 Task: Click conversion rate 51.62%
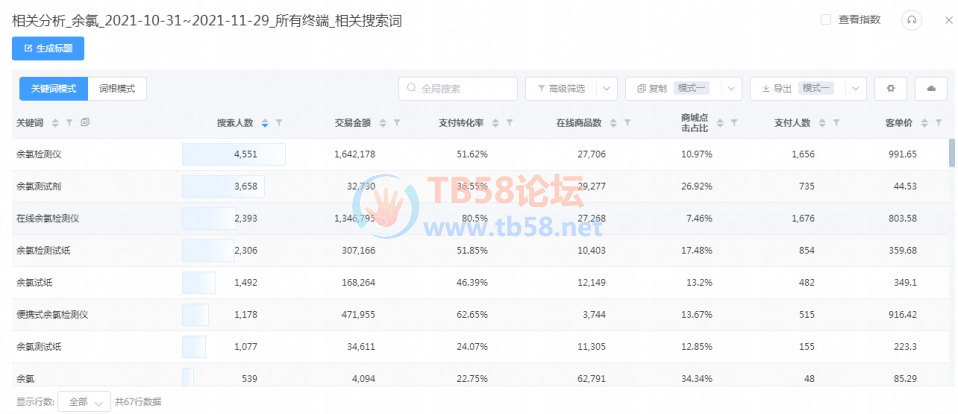(x=472, y=154)
